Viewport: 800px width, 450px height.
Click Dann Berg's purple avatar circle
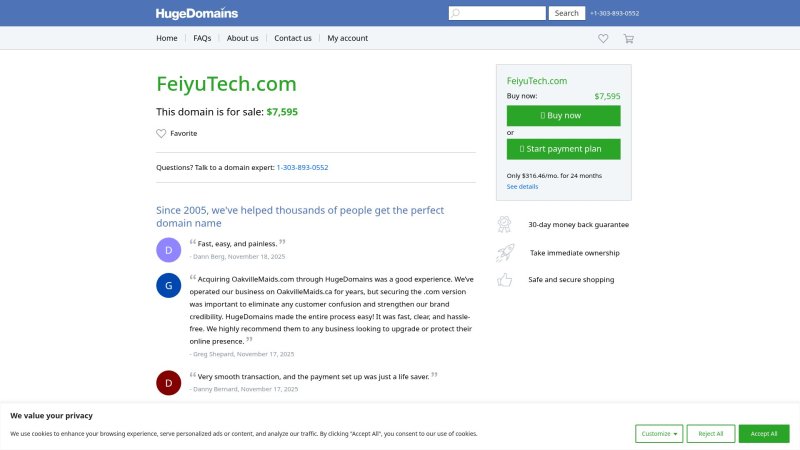pos(169,250)
